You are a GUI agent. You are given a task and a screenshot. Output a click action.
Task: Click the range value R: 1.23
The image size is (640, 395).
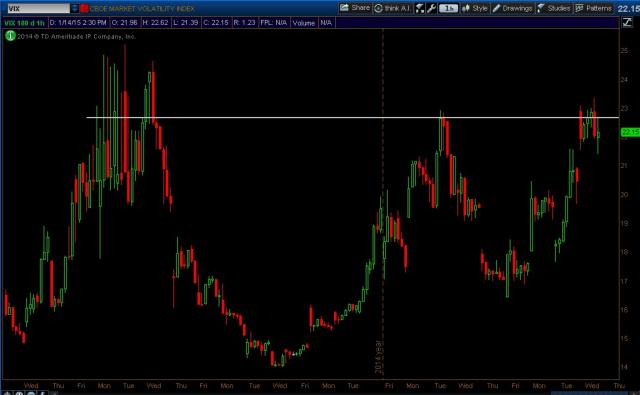(x=244, y=23)
